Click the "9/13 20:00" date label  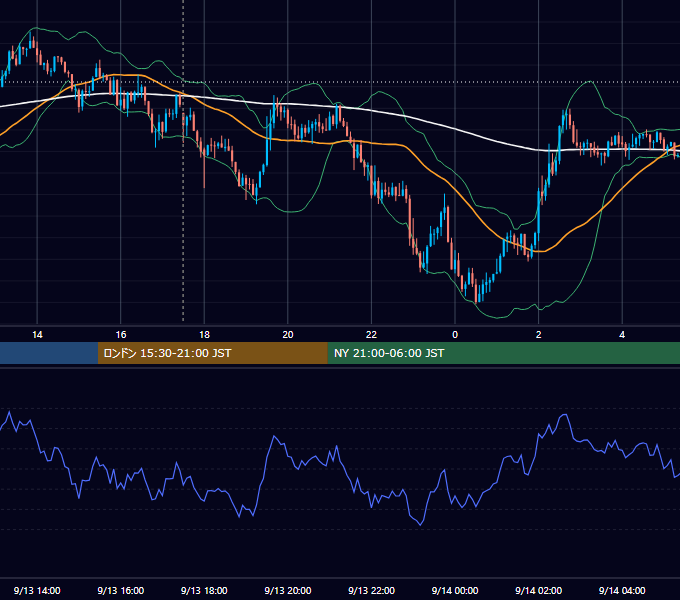click(288, 590)
